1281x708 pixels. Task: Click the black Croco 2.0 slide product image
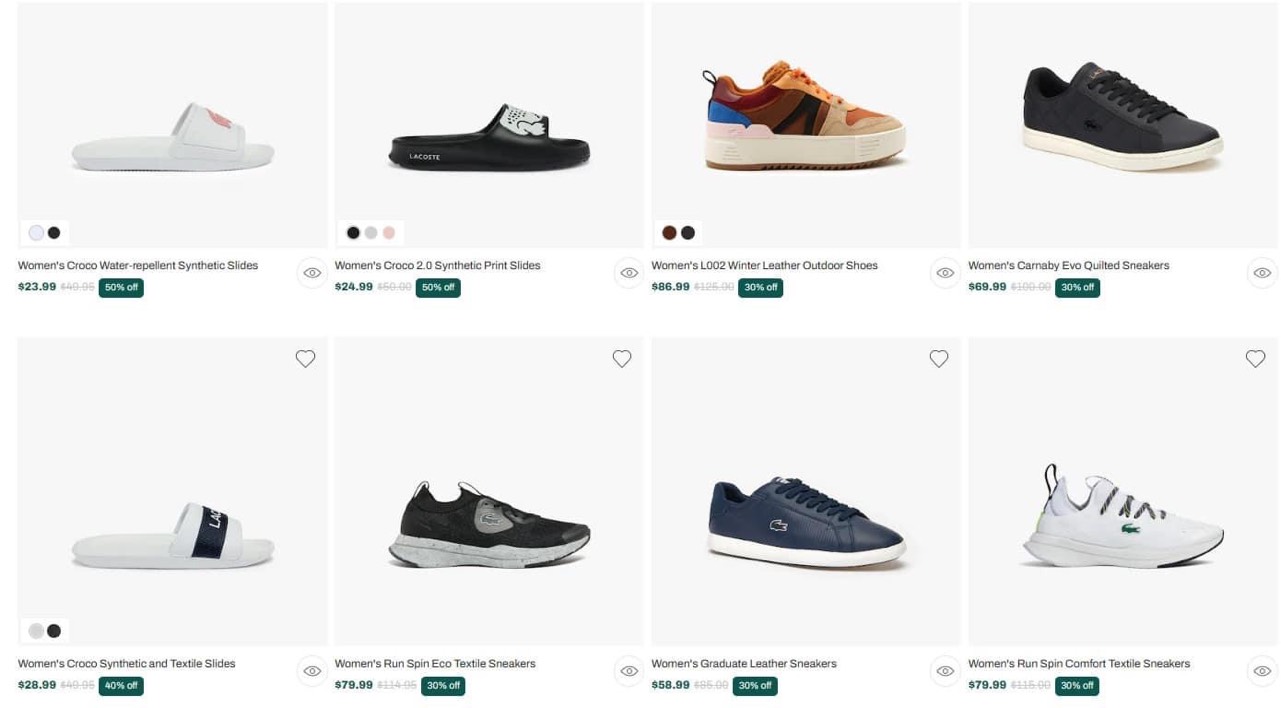pos(489,138)
